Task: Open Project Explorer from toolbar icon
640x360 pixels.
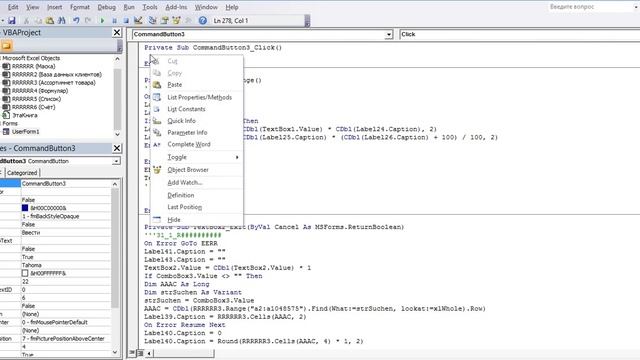Action: pos(153,20)
